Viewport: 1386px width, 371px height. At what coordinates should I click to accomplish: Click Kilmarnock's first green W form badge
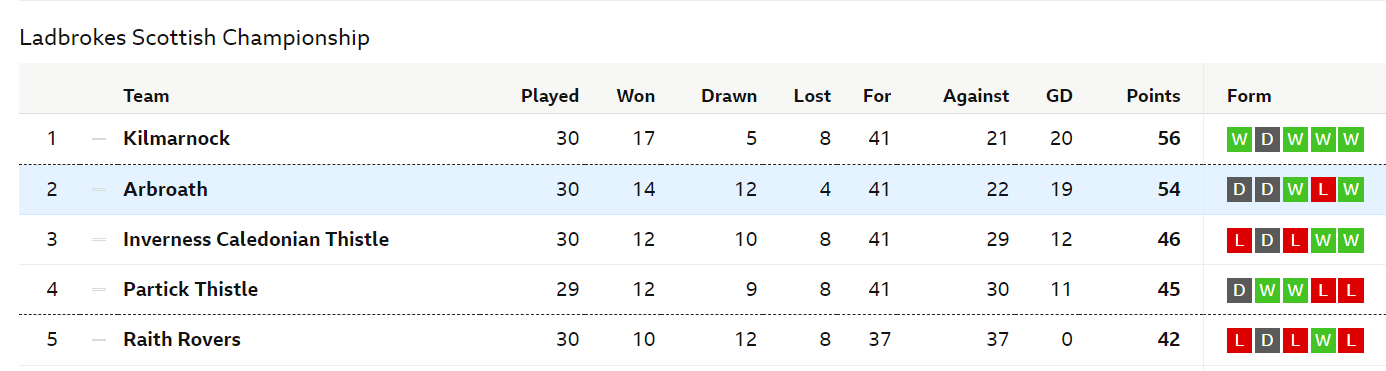coord(1239,139)
